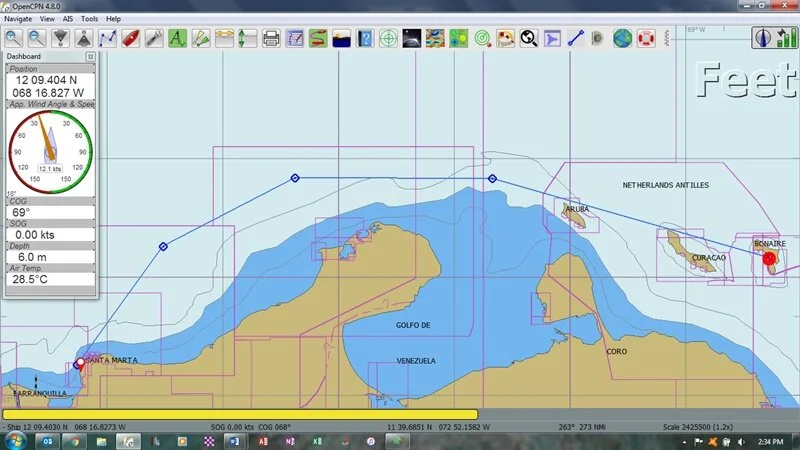Toggle the radar rings plugin icon

click(x=482, y=38)
